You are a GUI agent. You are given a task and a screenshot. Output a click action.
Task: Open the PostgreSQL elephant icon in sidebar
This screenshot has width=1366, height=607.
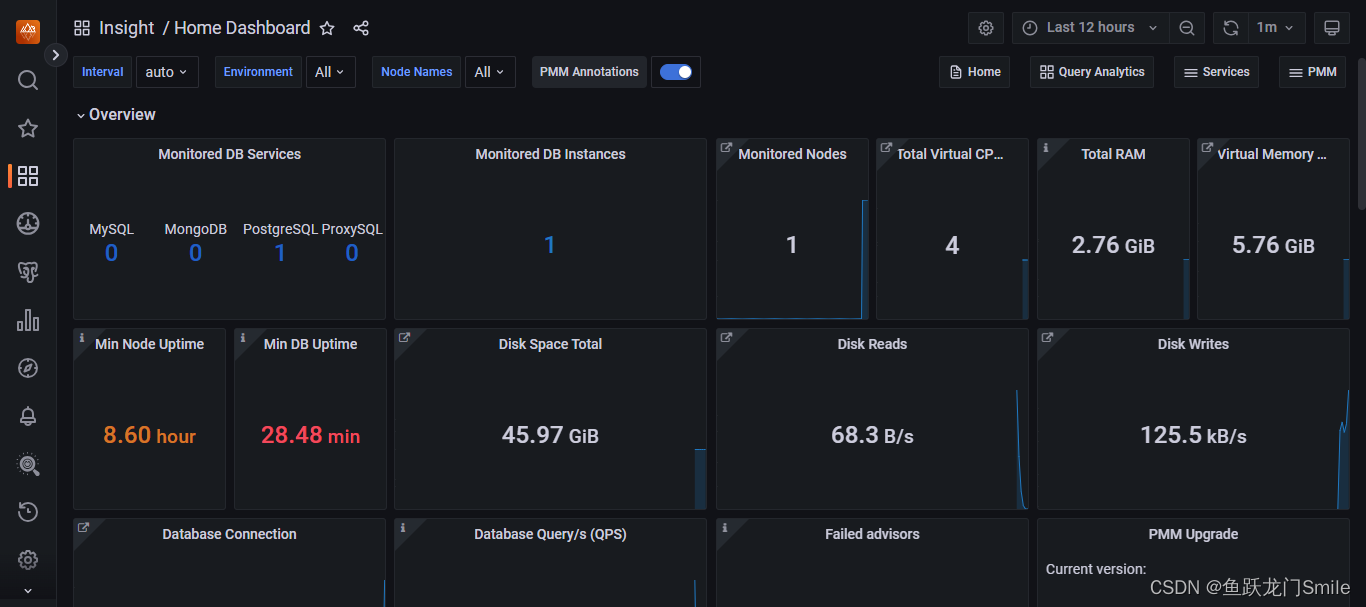click(28, 272)
